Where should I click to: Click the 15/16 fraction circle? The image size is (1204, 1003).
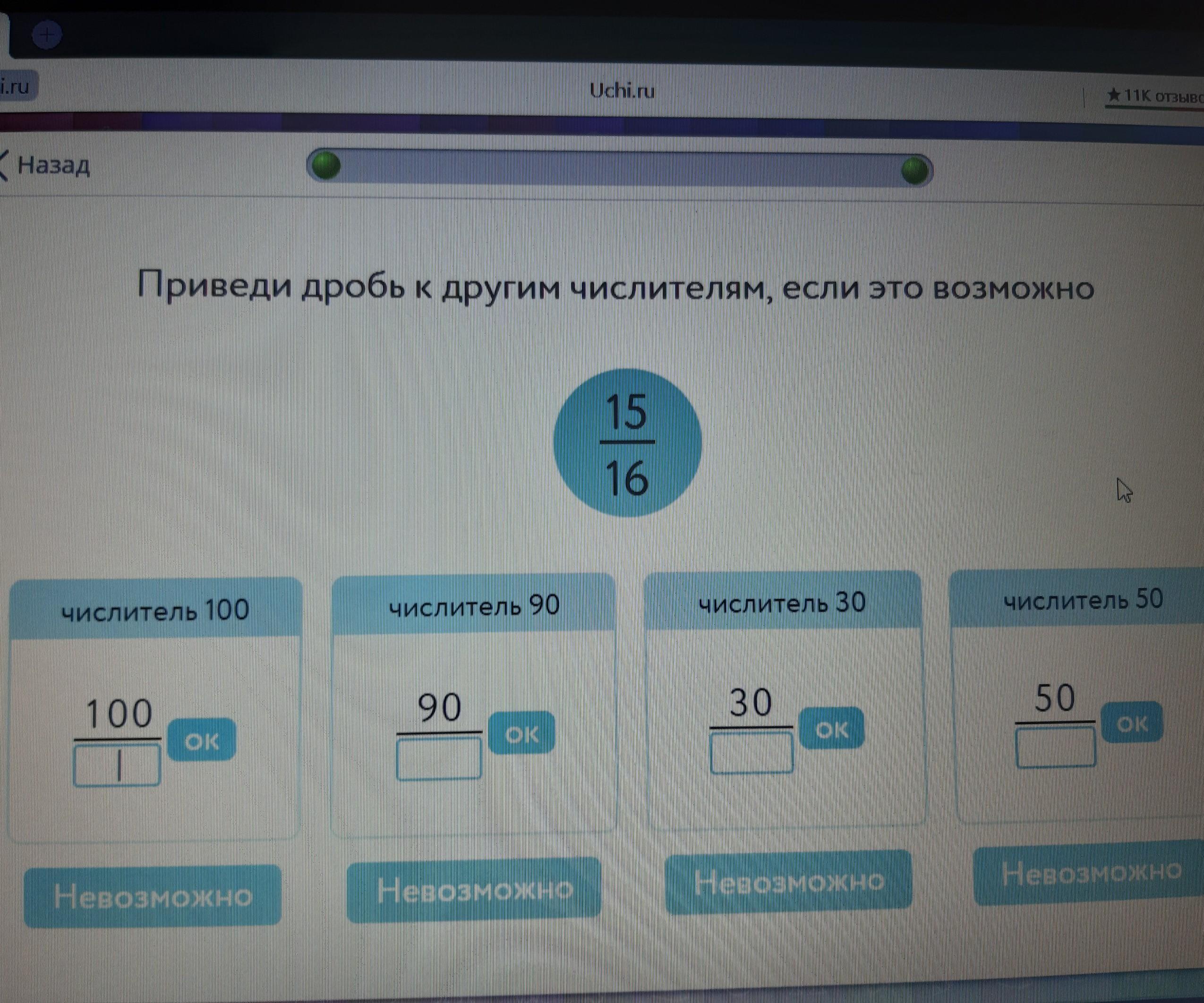627,443
